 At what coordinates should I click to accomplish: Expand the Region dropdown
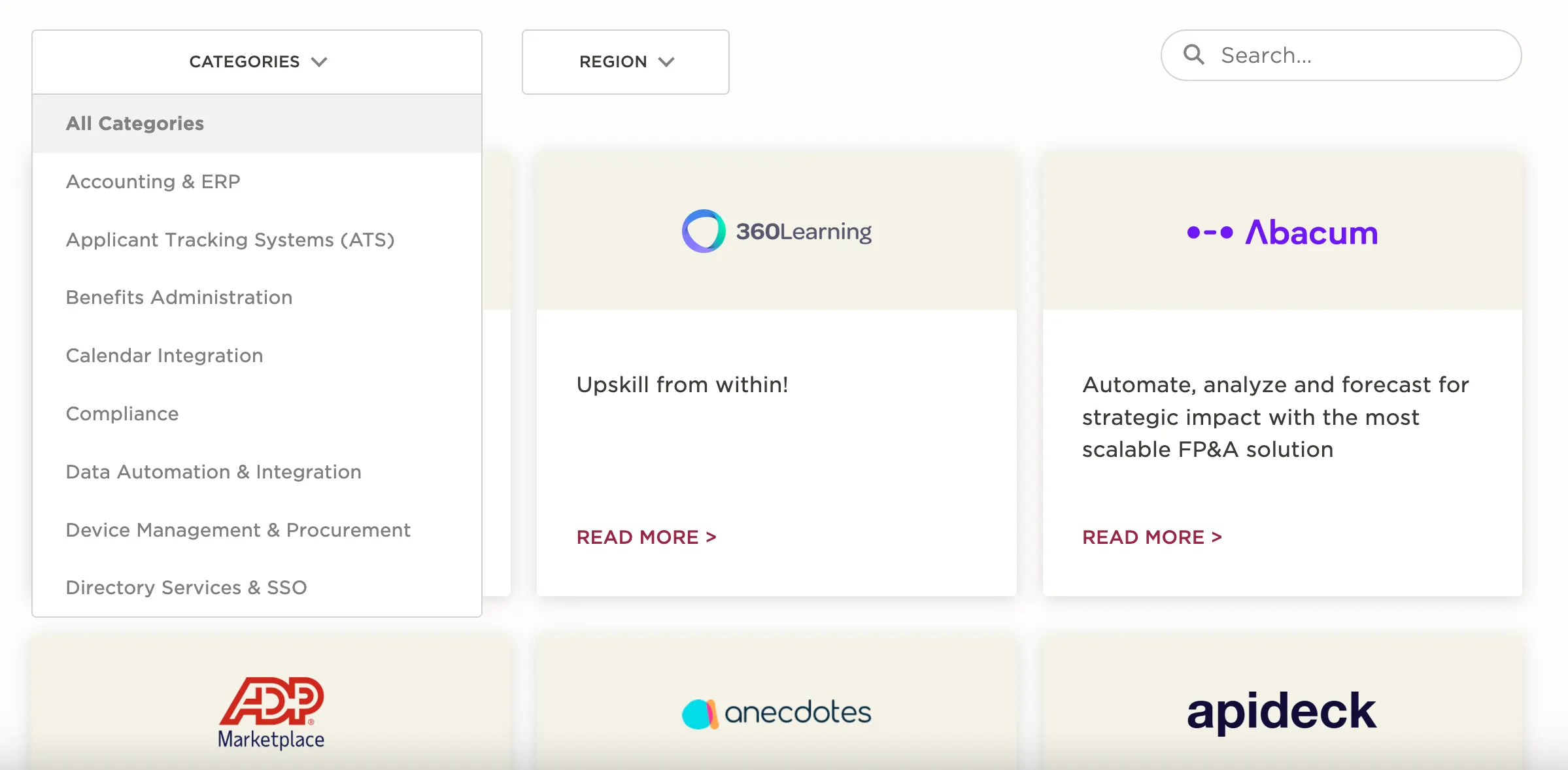point(625,61)
